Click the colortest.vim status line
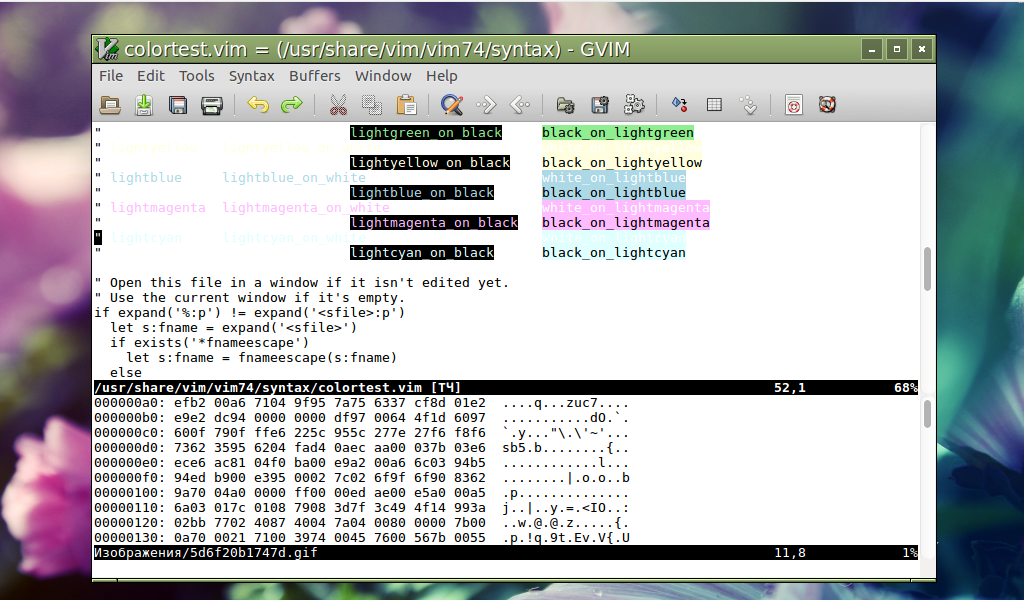1024x600 pixels. 505,387
